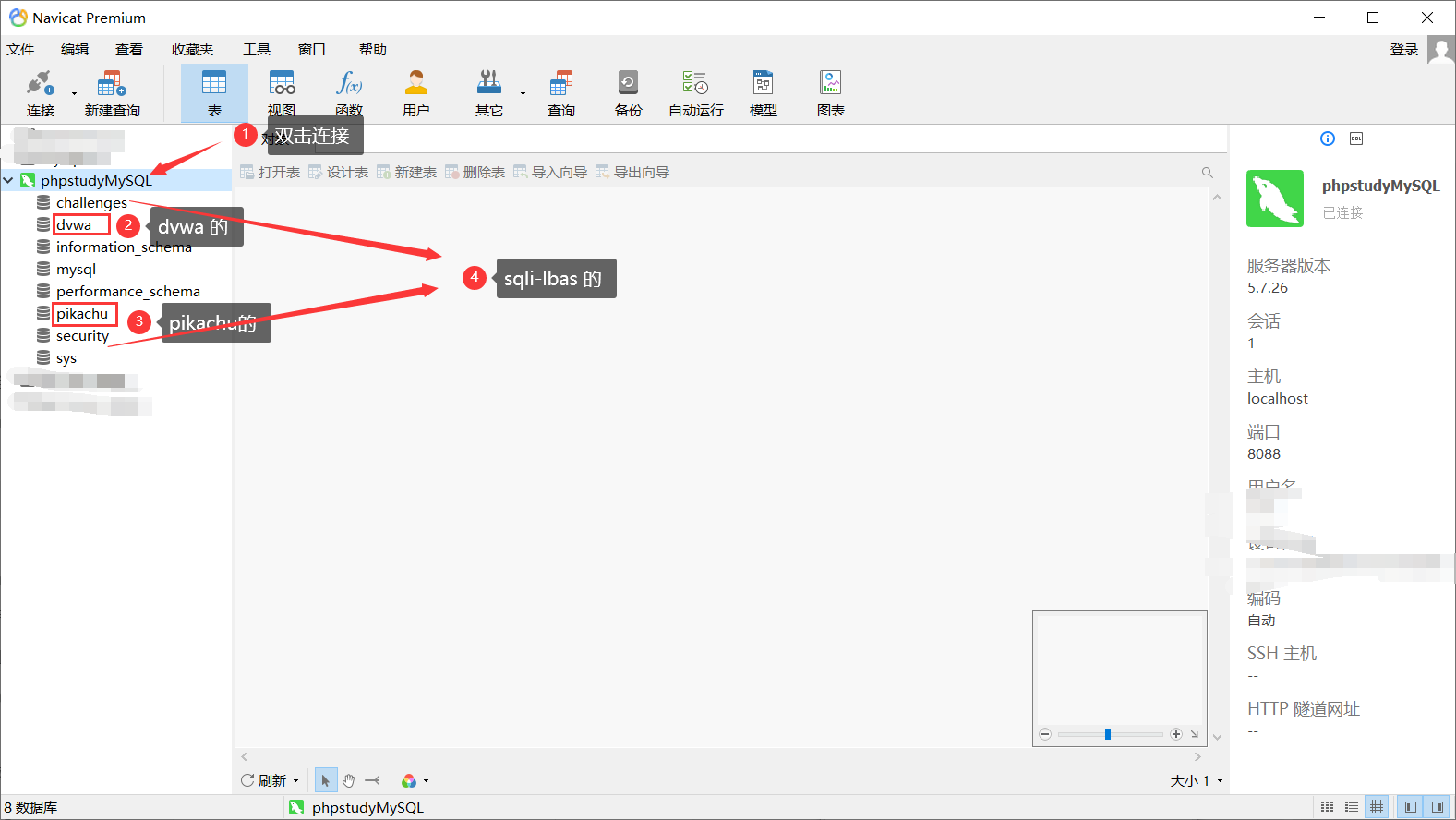Open the dropdown arrow next to 连接
This screenshot has height=820, width=1456.
click(x=75, y=93)
